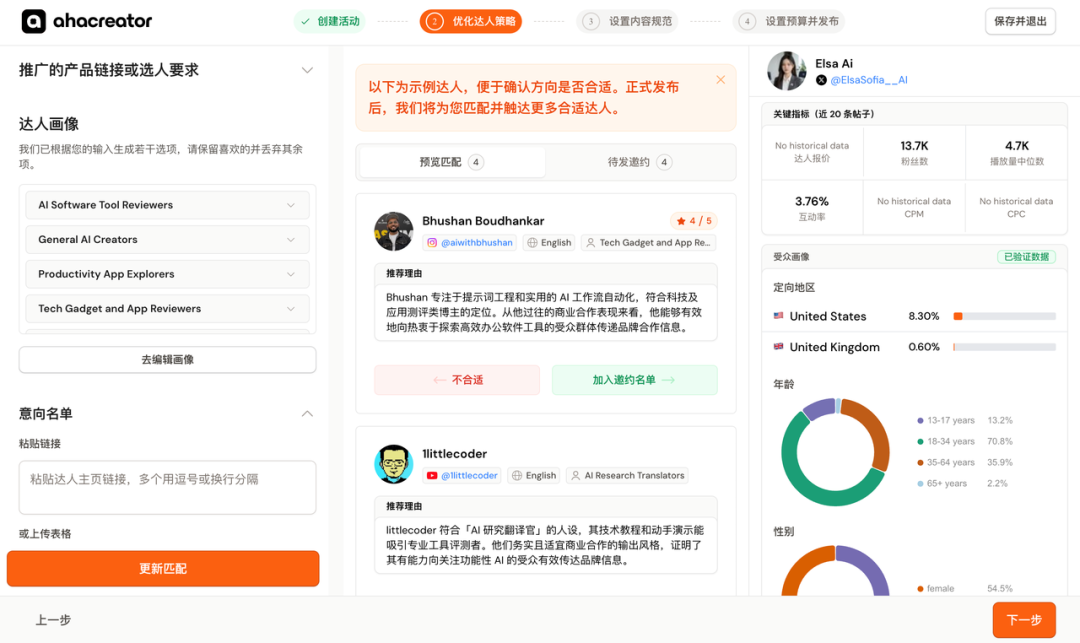Close the orange notice banner

(720, 80)
